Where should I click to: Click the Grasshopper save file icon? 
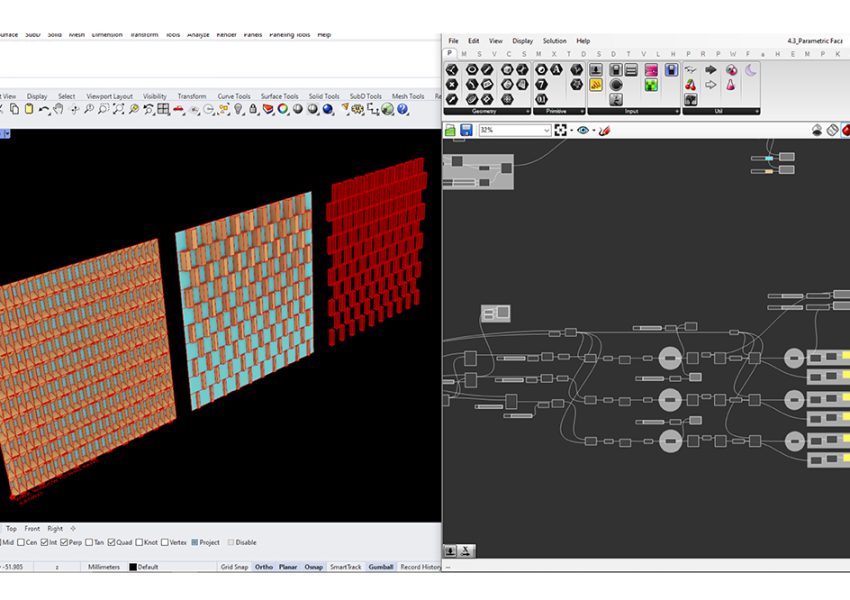466,130
